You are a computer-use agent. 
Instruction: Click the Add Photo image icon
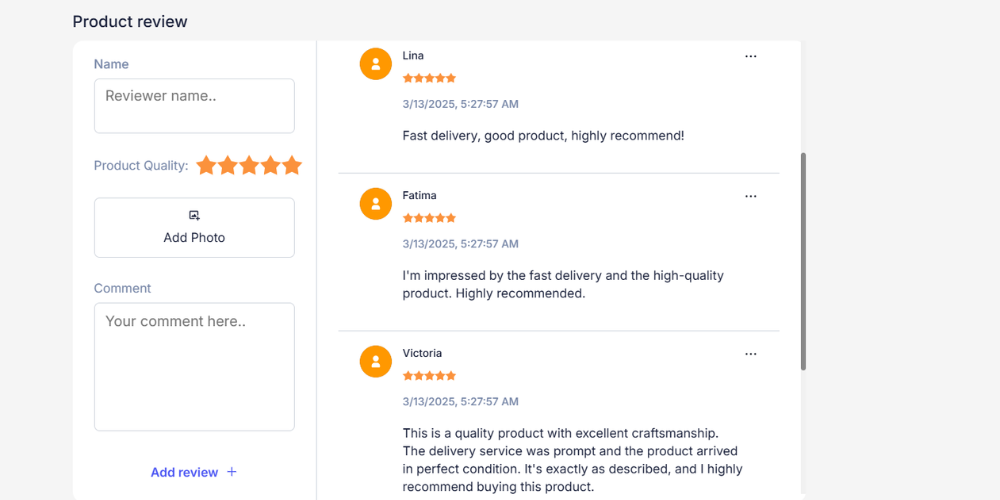194,215
